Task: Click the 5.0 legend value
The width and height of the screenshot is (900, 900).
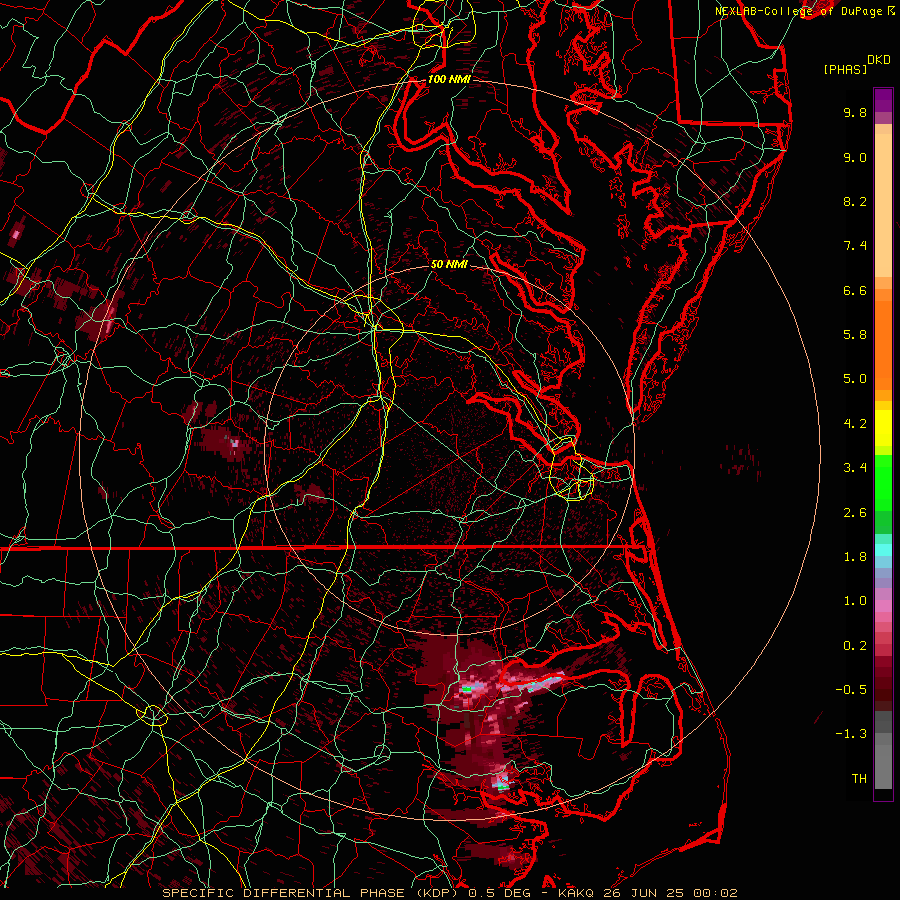Action: (x=855, y=379)
